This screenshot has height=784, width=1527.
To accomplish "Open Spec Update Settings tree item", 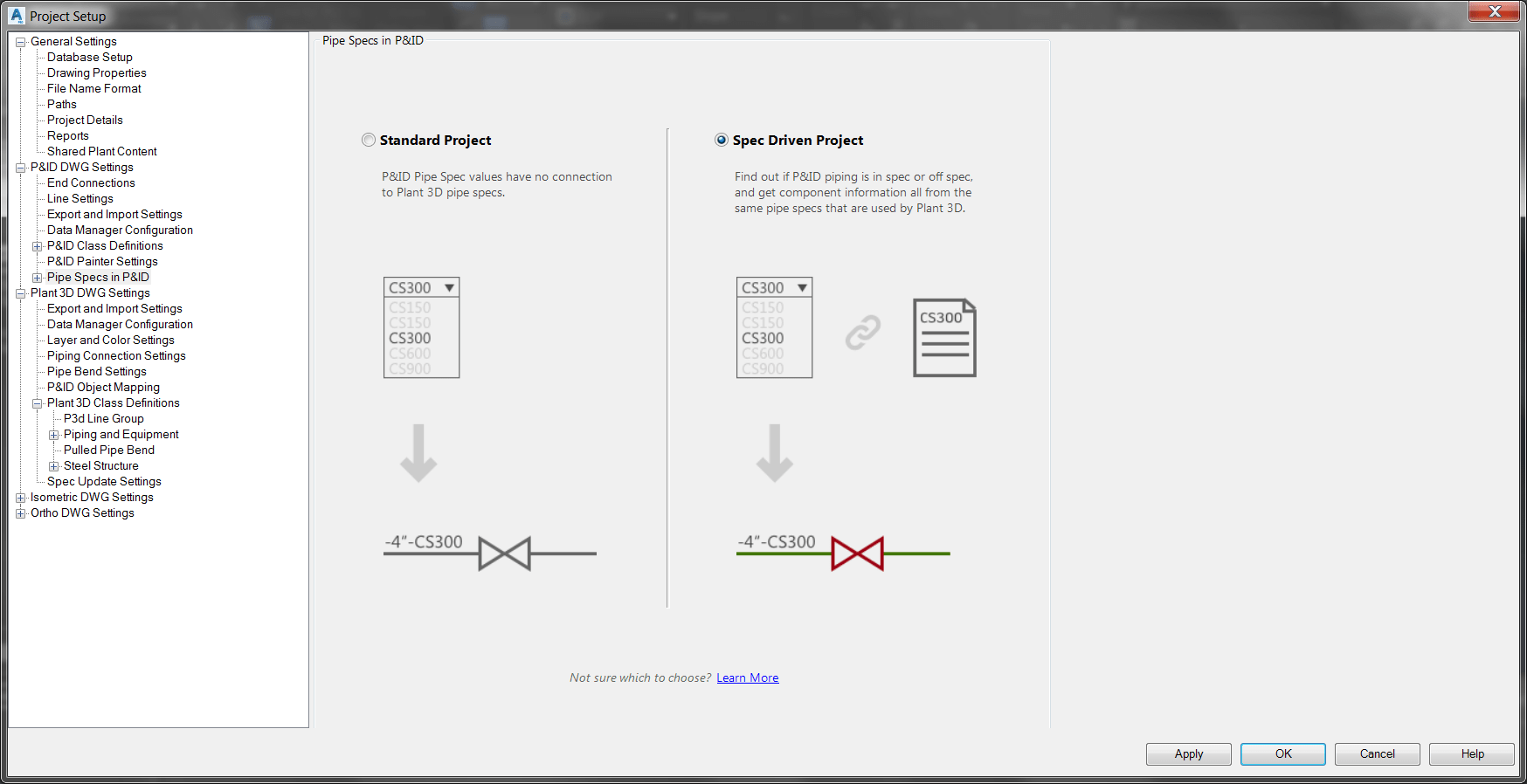I will click(104, 481).
